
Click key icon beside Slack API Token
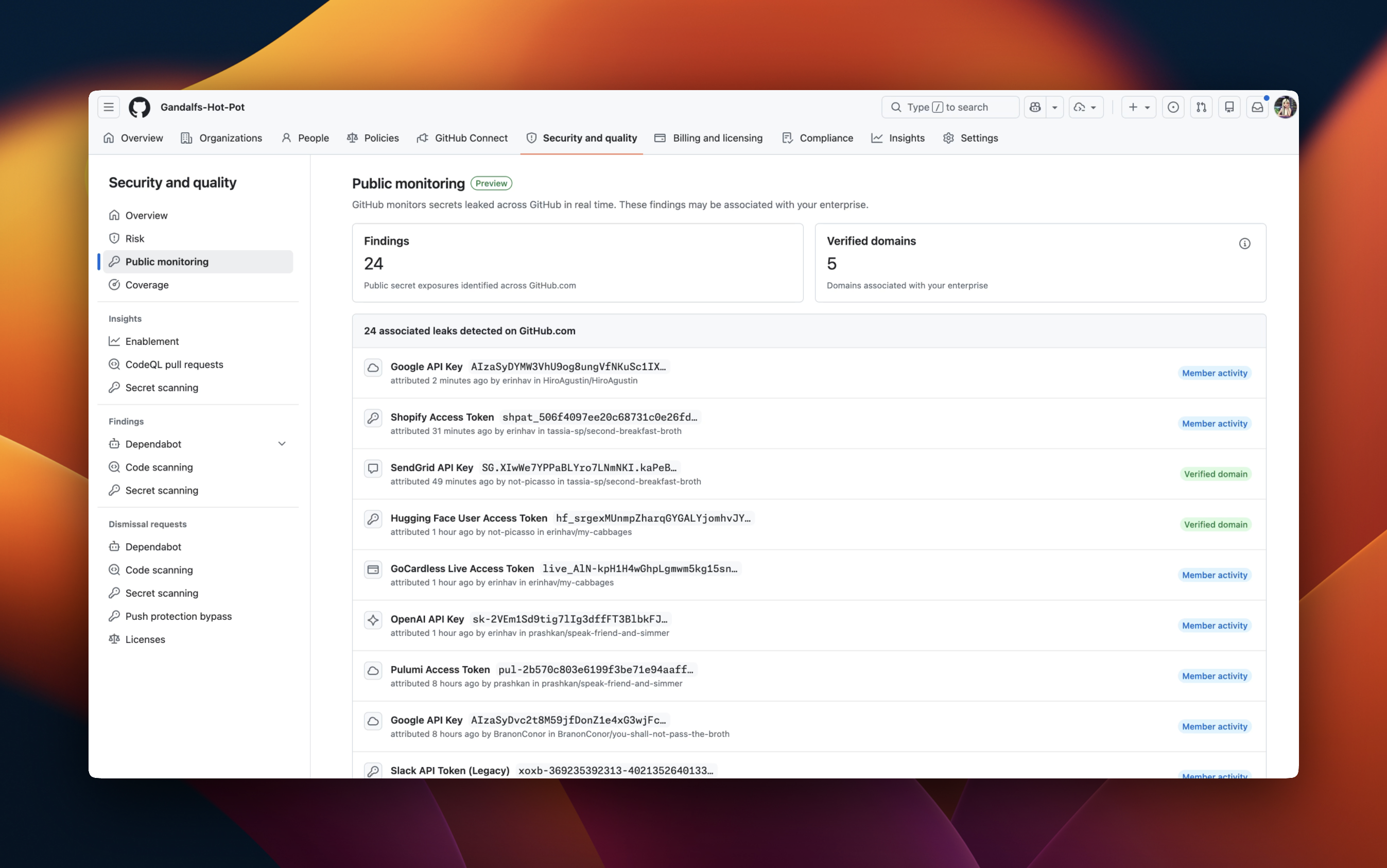pyautogui.click(x=373, y=771)
